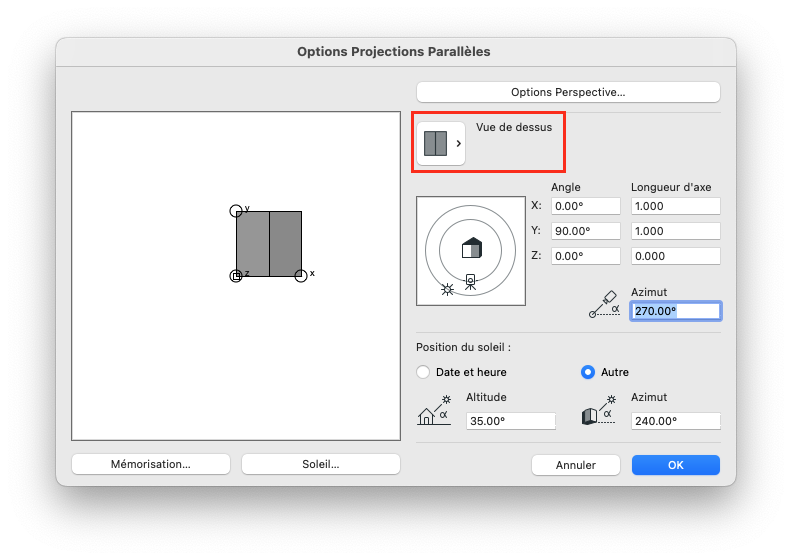Select the Autre radio button
The image size is (792, 560).
click(588, 372)
